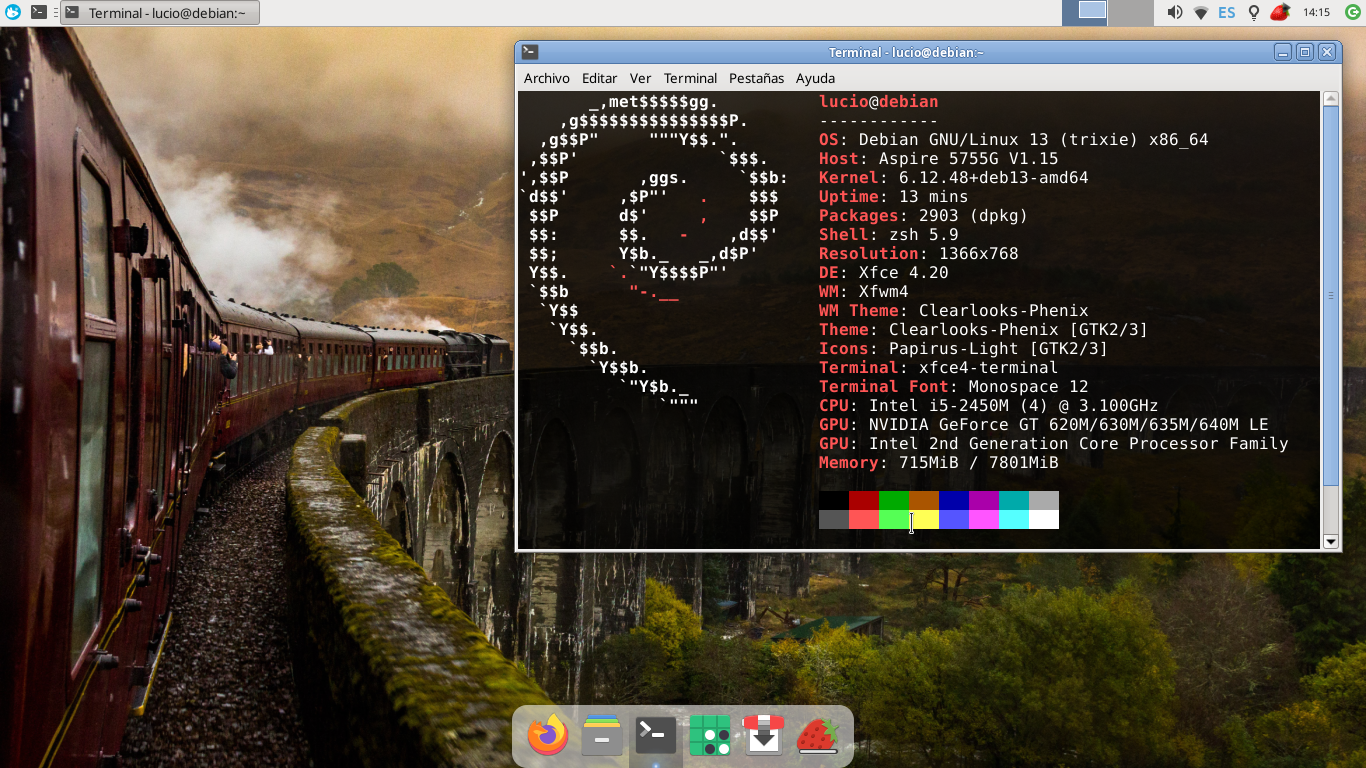1366x768 pixels.
Task: Click the white color block in the bottom row
Action: 1044,519
